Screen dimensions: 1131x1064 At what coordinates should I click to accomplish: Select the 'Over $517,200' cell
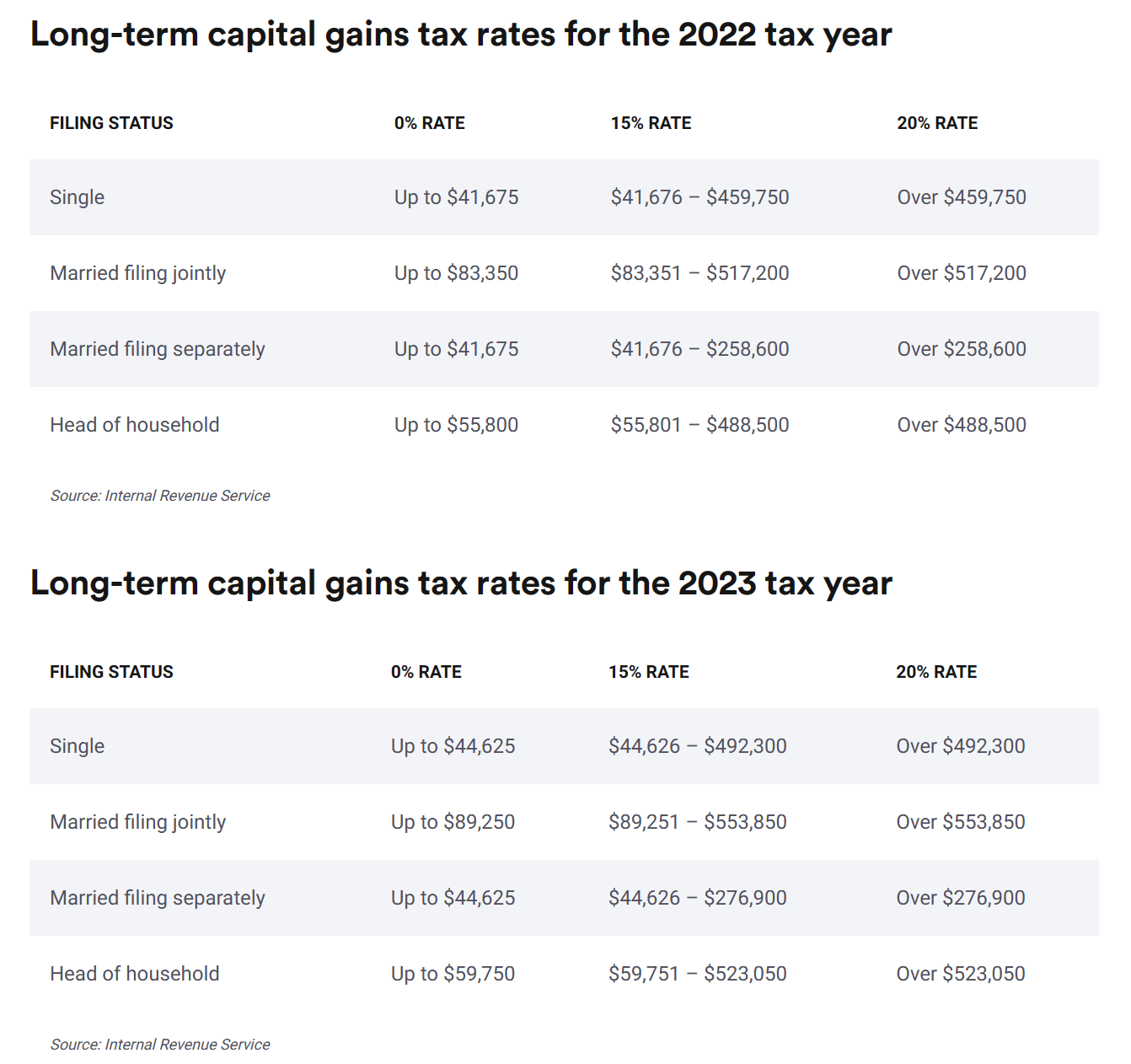(962, 273)
